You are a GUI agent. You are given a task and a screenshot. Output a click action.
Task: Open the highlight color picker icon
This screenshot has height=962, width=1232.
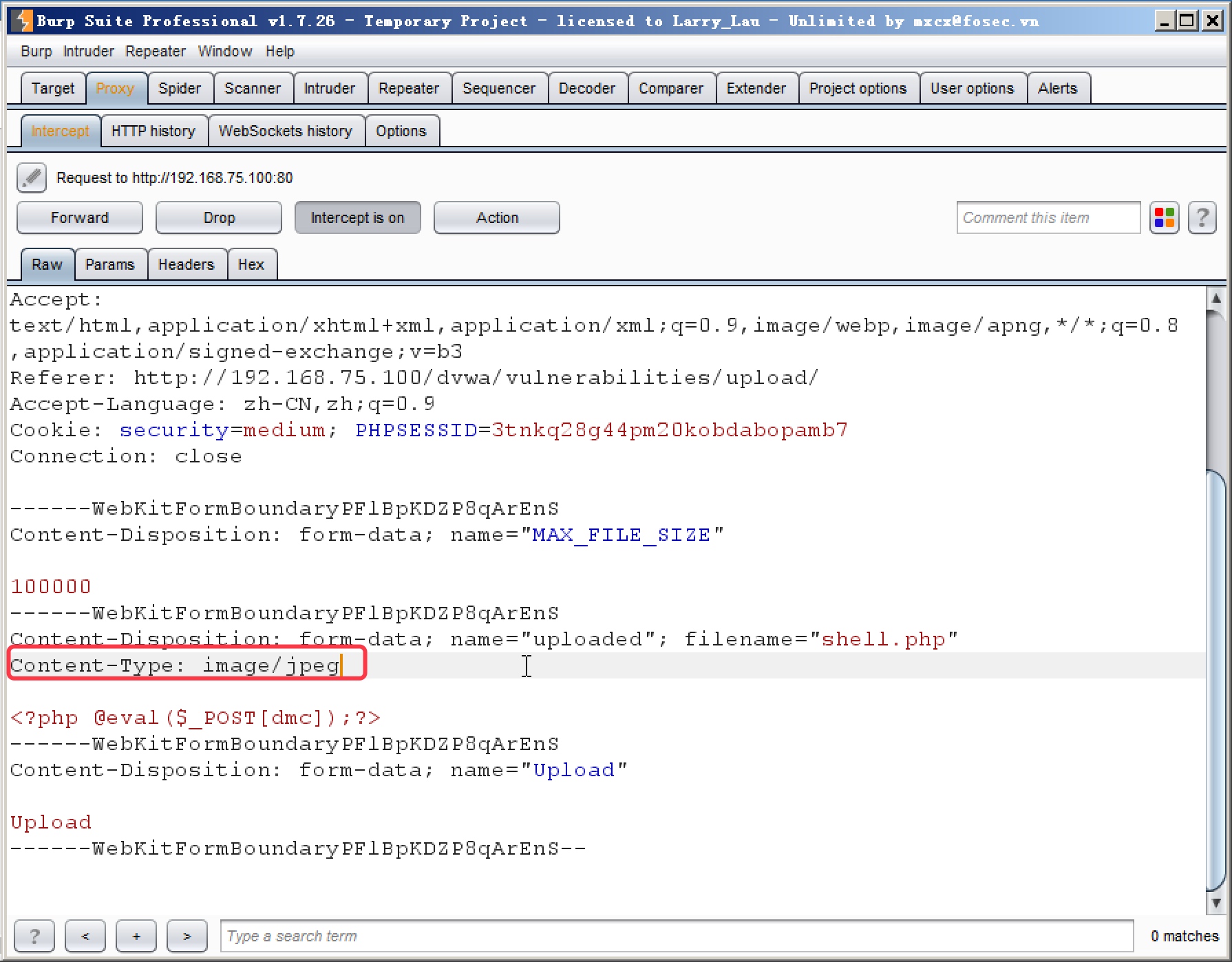(x=1165, y=218)
